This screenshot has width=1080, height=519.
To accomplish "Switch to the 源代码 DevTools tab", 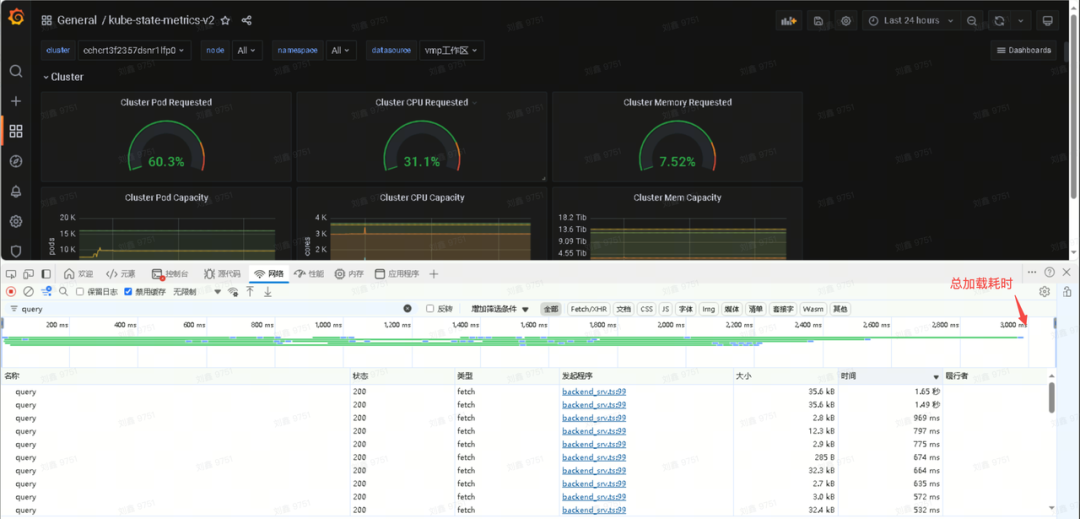I will tap(222, 273).
